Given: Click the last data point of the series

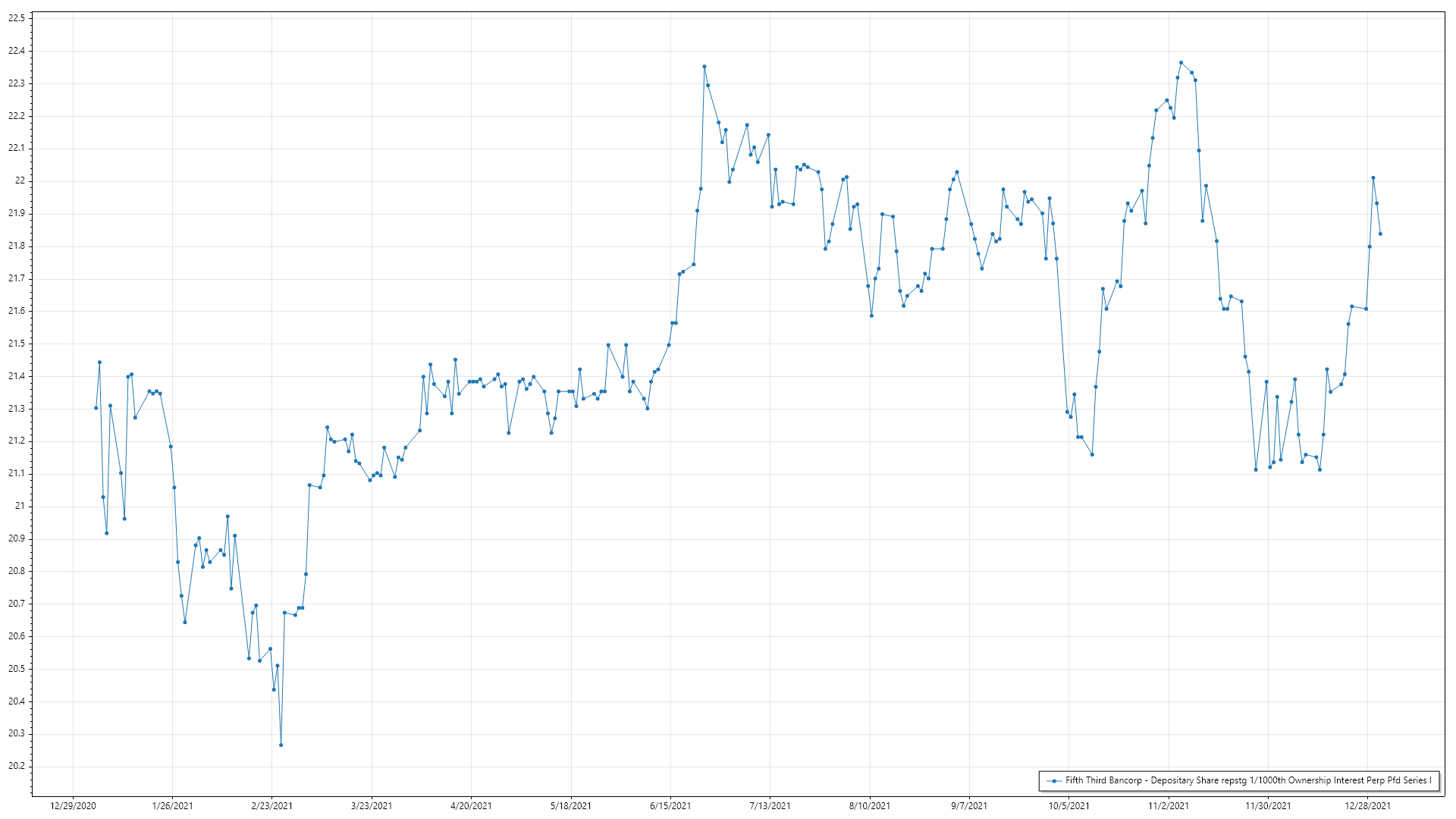Looking at the screenshot, I should [1380, 234].
